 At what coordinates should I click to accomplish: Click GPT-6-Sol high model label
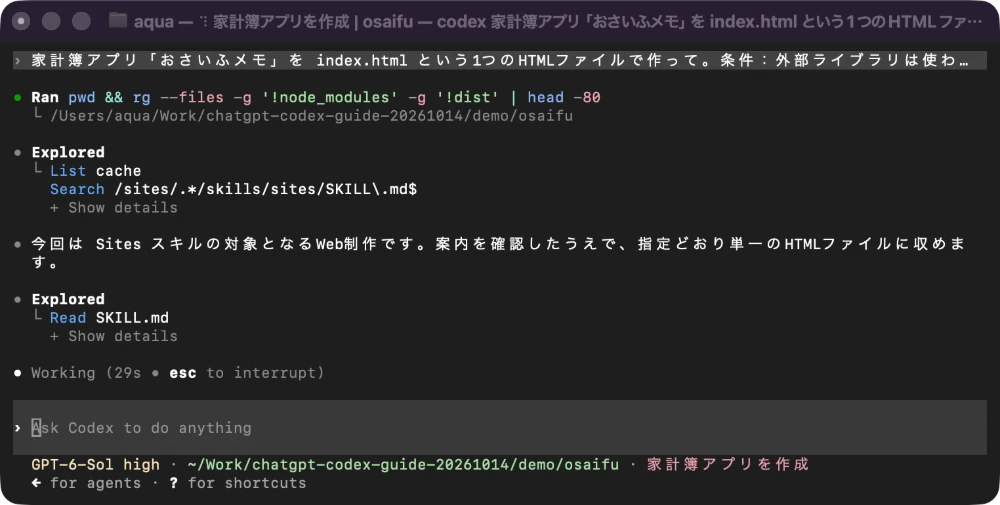point(95,464)
